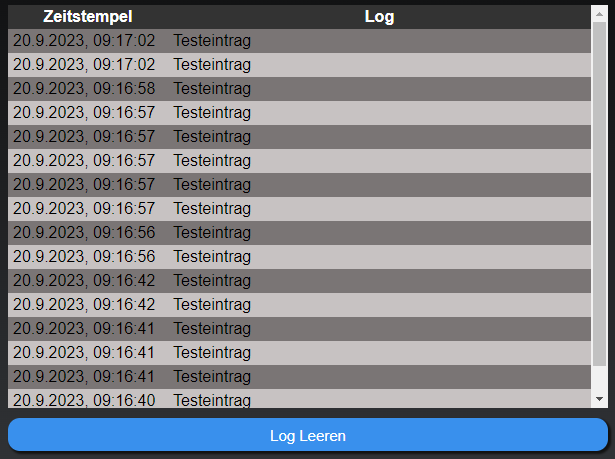This screenshot has width=615, height=459.
Task: Click the scrollbar down arrow
Action: click(599, 399)
